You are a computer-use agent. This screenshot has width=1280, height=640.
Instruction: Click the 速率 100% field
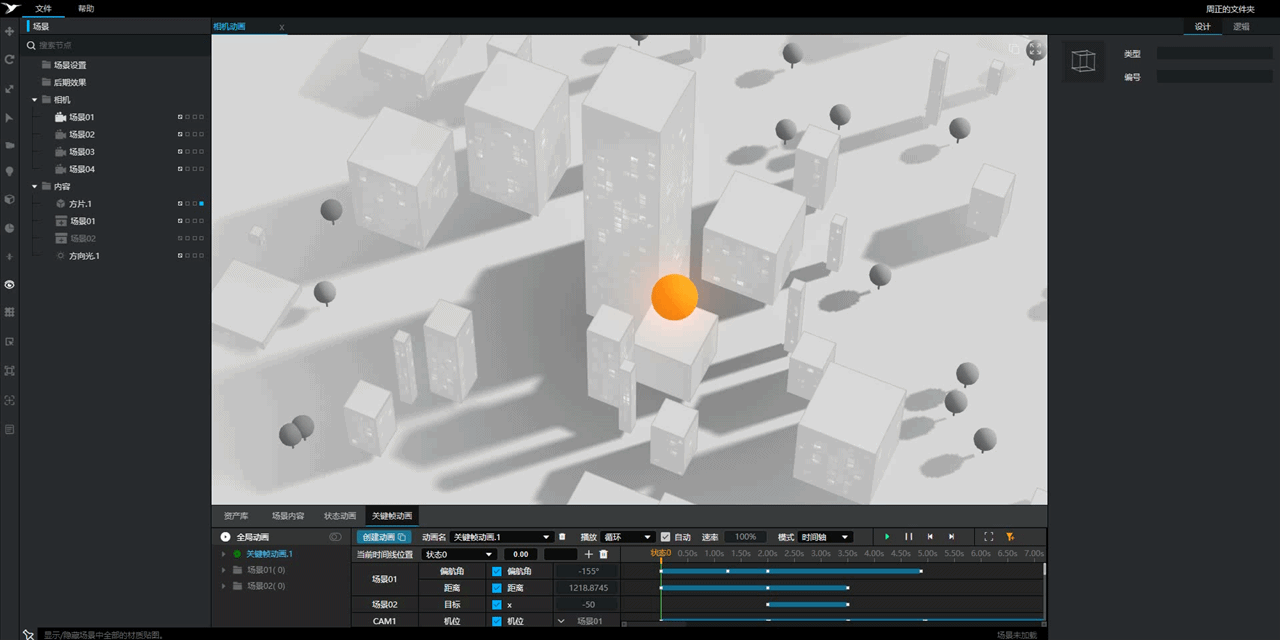tap(746, 537)
